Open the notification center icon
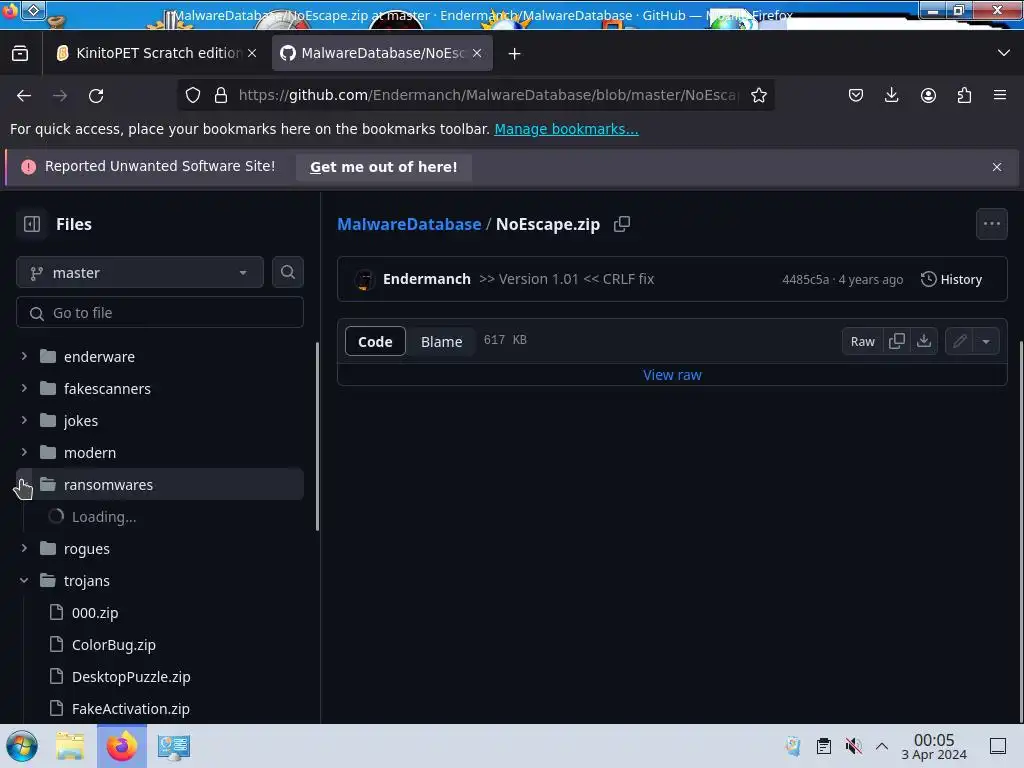The image size is (1024, 768). (998, 746)
